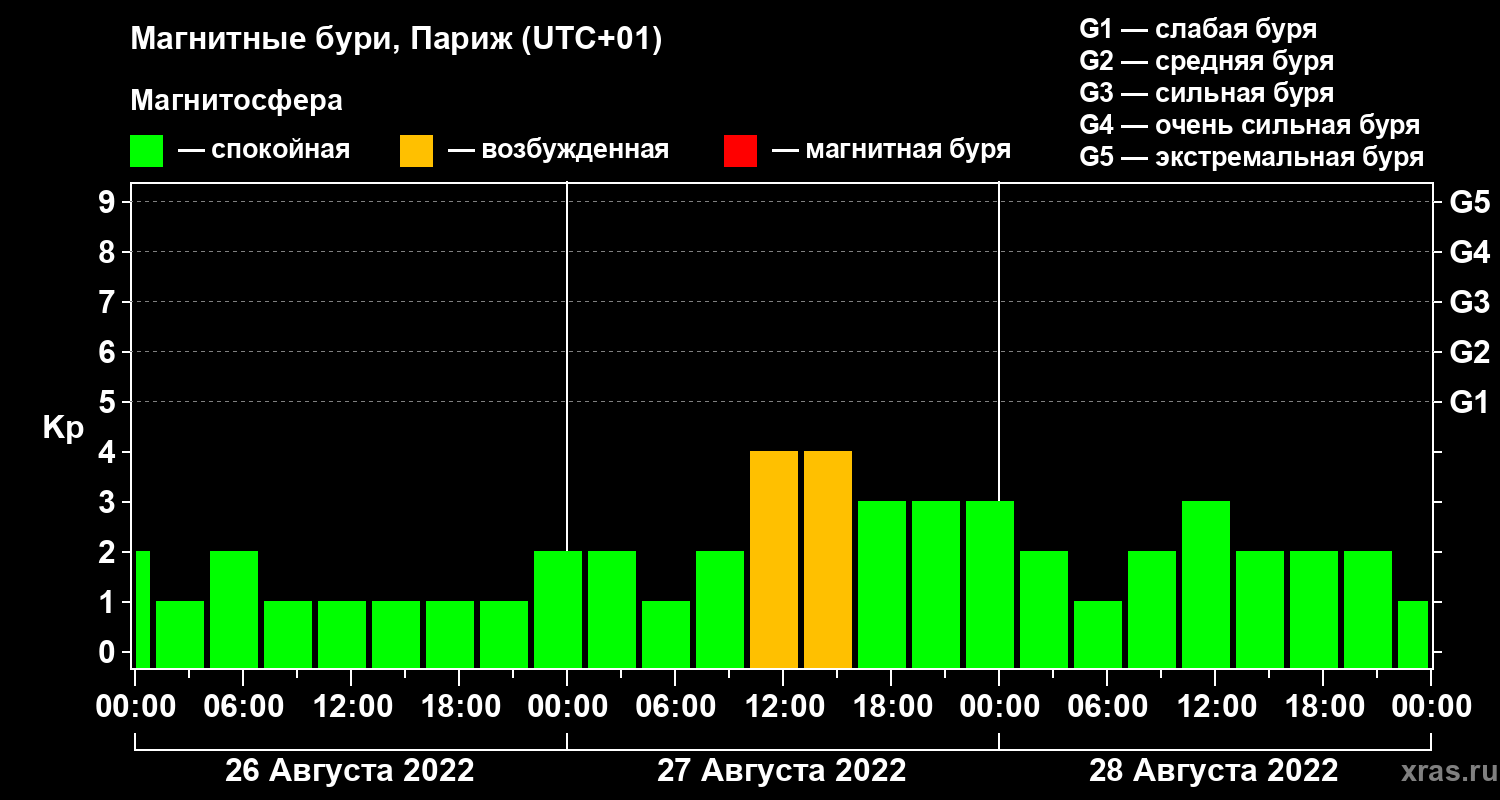Click the 'G2 — средняя буря' legend line

(1206, 61)
